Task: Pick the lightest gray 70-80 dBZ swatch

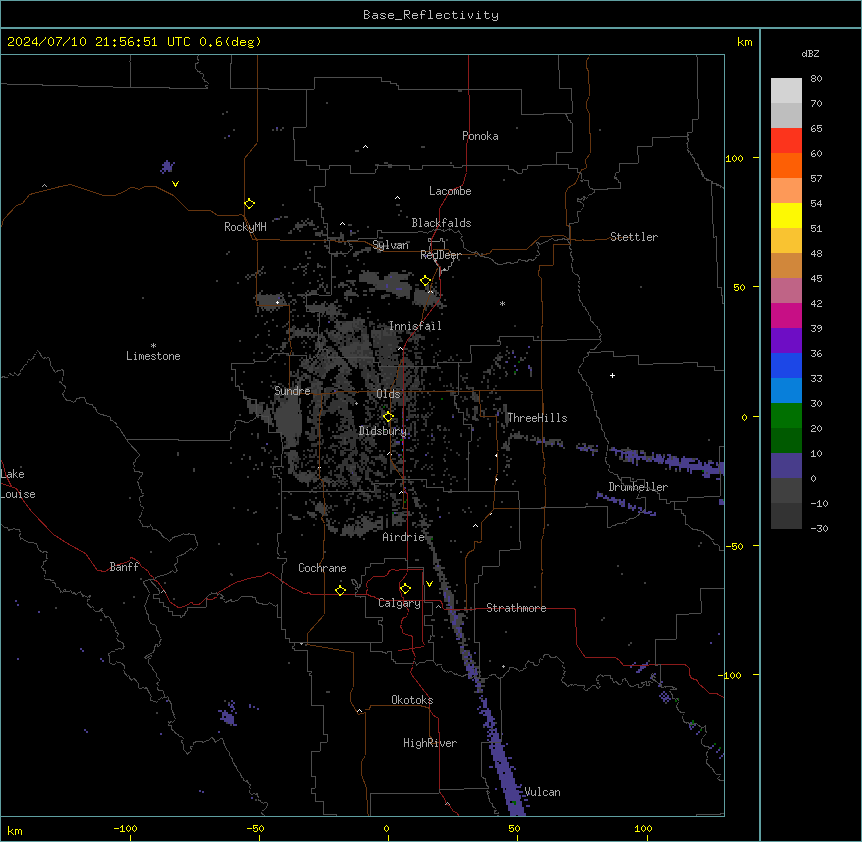Action: coord(786,91)
